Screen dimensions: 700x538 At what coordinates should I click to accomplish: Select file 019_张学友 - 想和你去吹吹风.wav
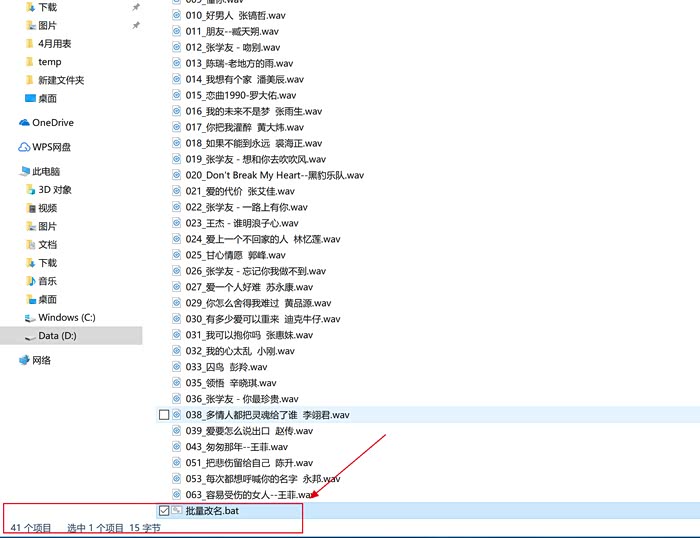coord(256,159)
